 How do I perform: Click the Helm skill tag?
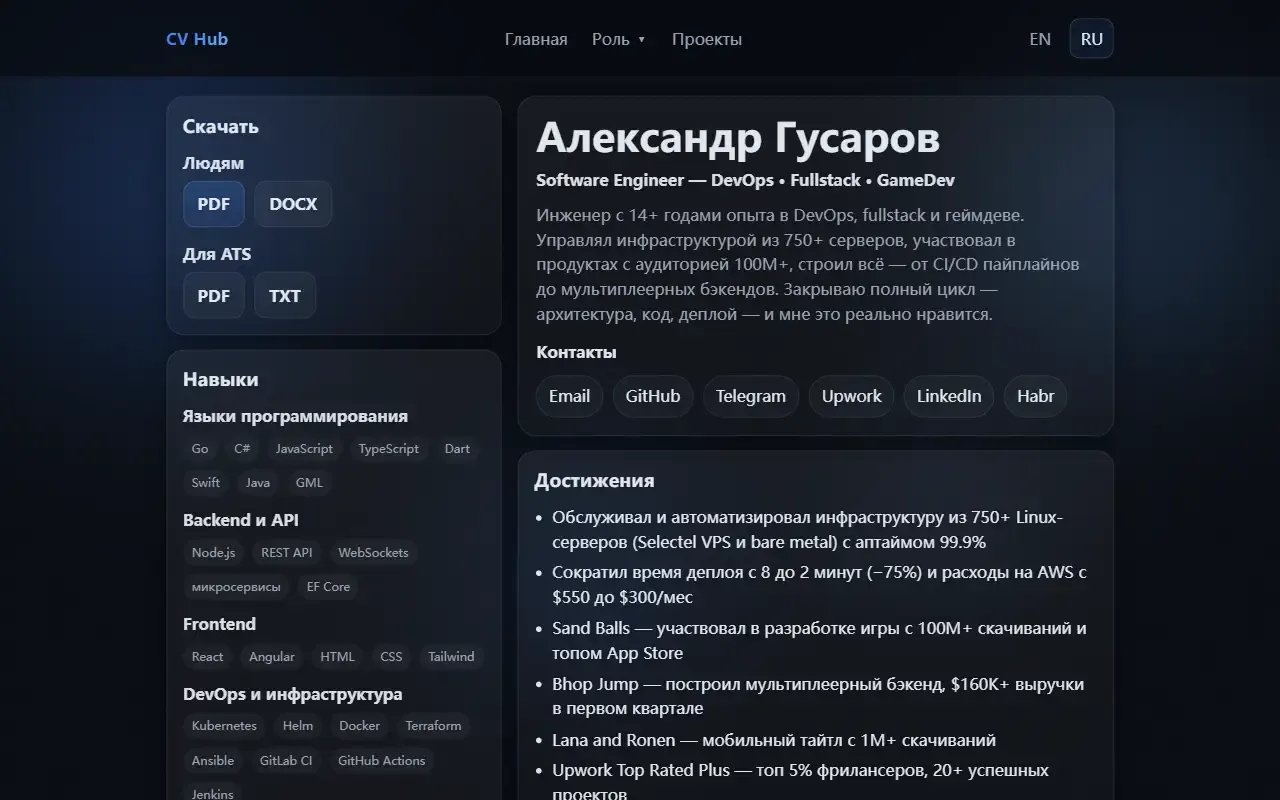click(298, 726)
